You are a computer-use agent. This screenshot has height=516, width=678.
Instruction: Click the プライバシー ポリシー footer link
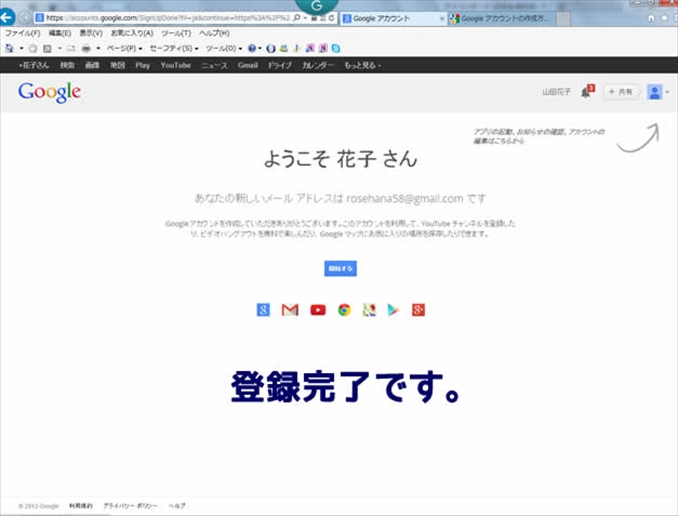pyautogui.click(x=130, y=506)
